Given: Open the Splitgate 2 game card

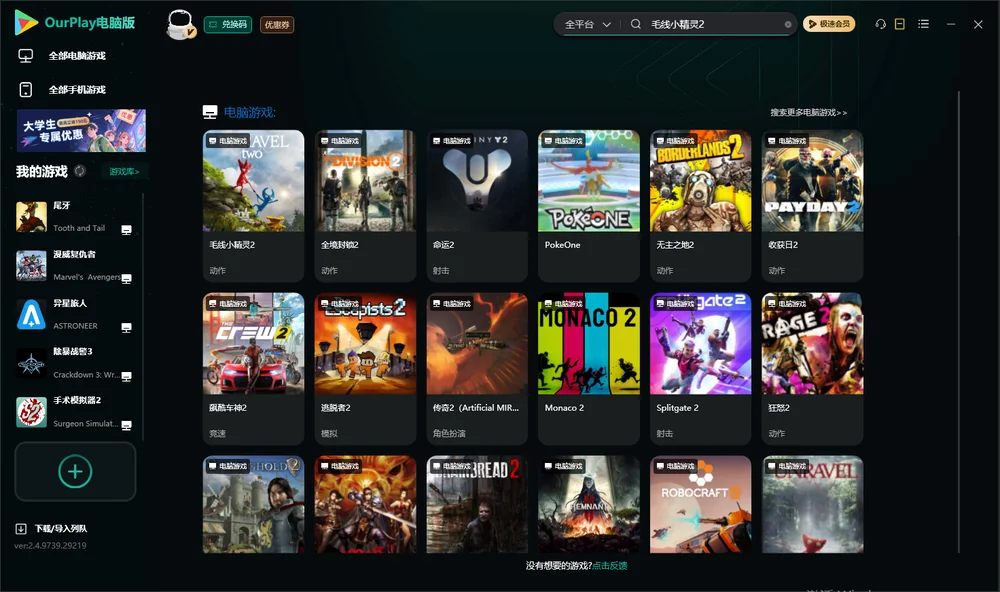Looking at the screenshot, I should coord(700,368).
